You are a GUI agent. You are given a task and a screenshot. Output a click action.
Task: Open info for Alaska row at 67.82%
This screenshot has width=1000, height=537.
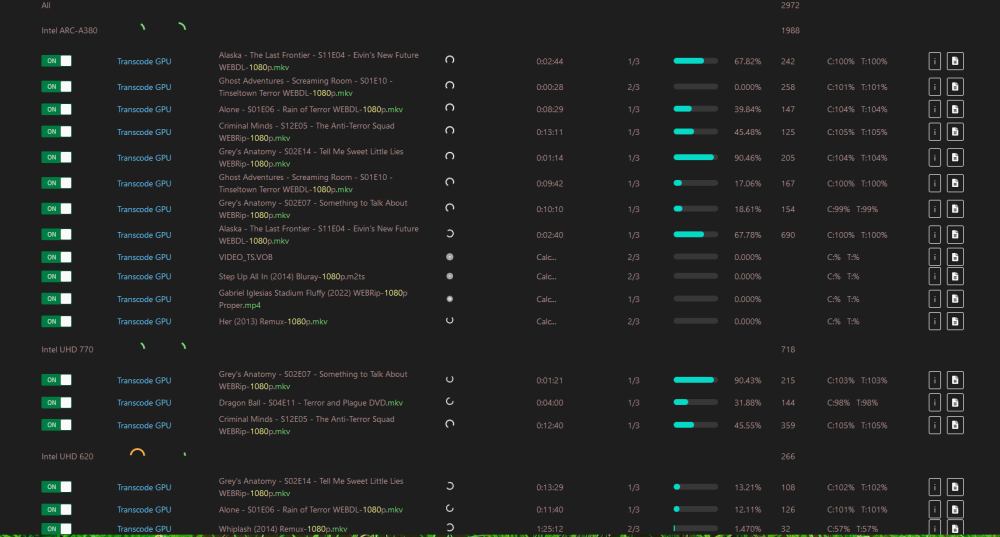[934, 61]
